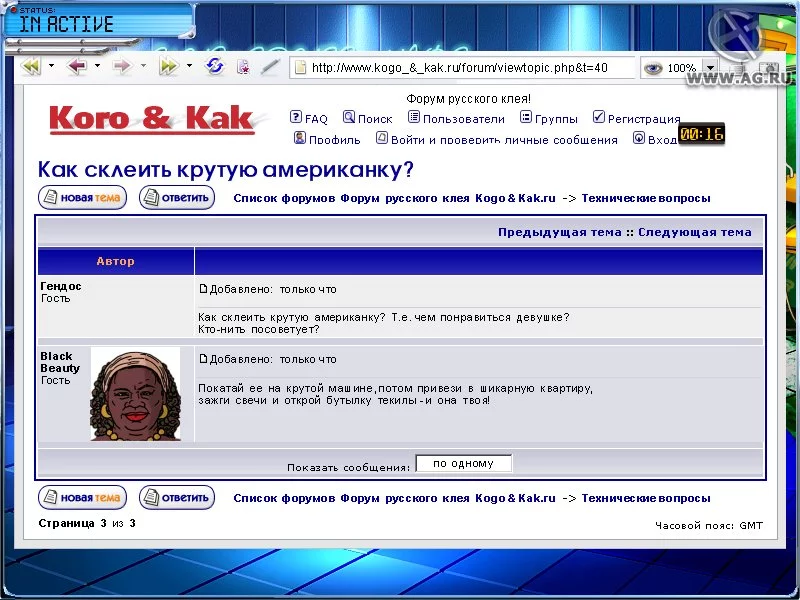Click the address bar with the forum URL
The image size is (800, 600).
point(462,68)
